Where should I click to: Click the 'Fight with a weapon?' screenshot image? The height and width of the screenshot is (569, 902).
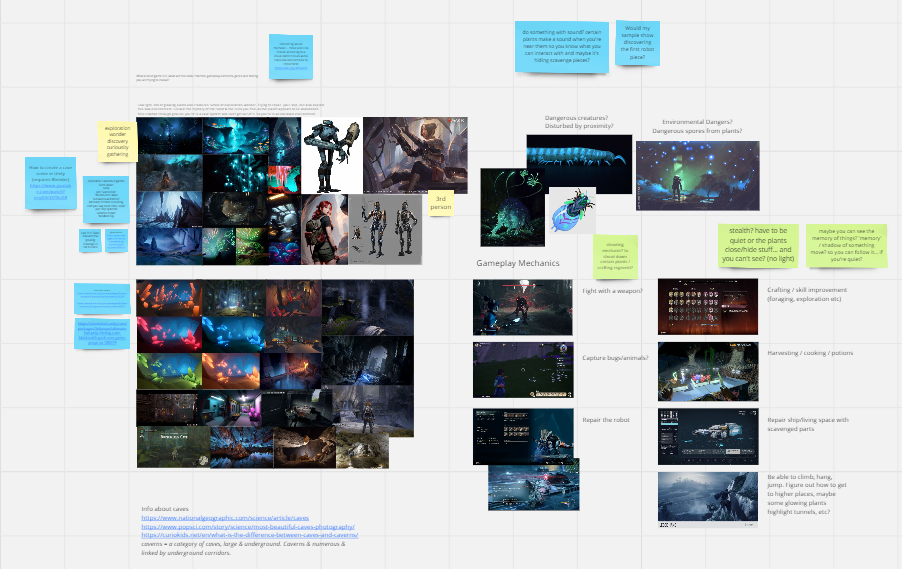point(522,307)
